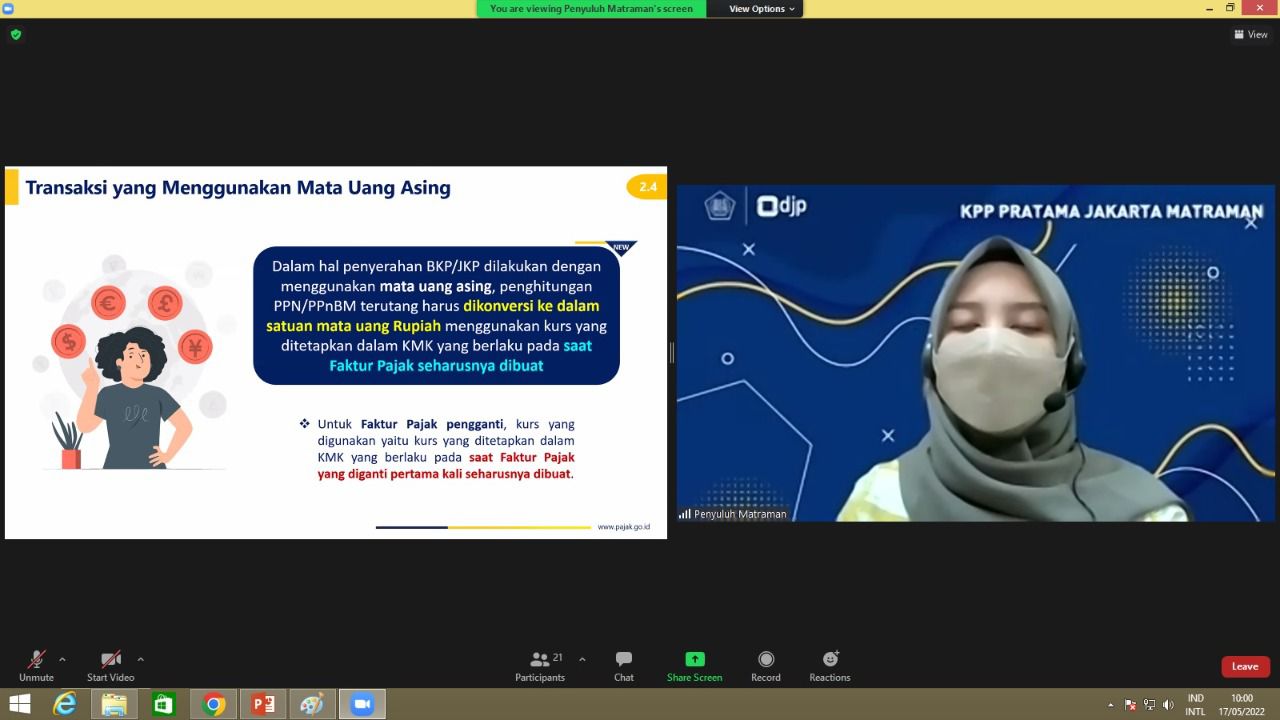Click the Penyuluh Matraman name label
This screenshot has height=720, width=1280.
point(740,514)
